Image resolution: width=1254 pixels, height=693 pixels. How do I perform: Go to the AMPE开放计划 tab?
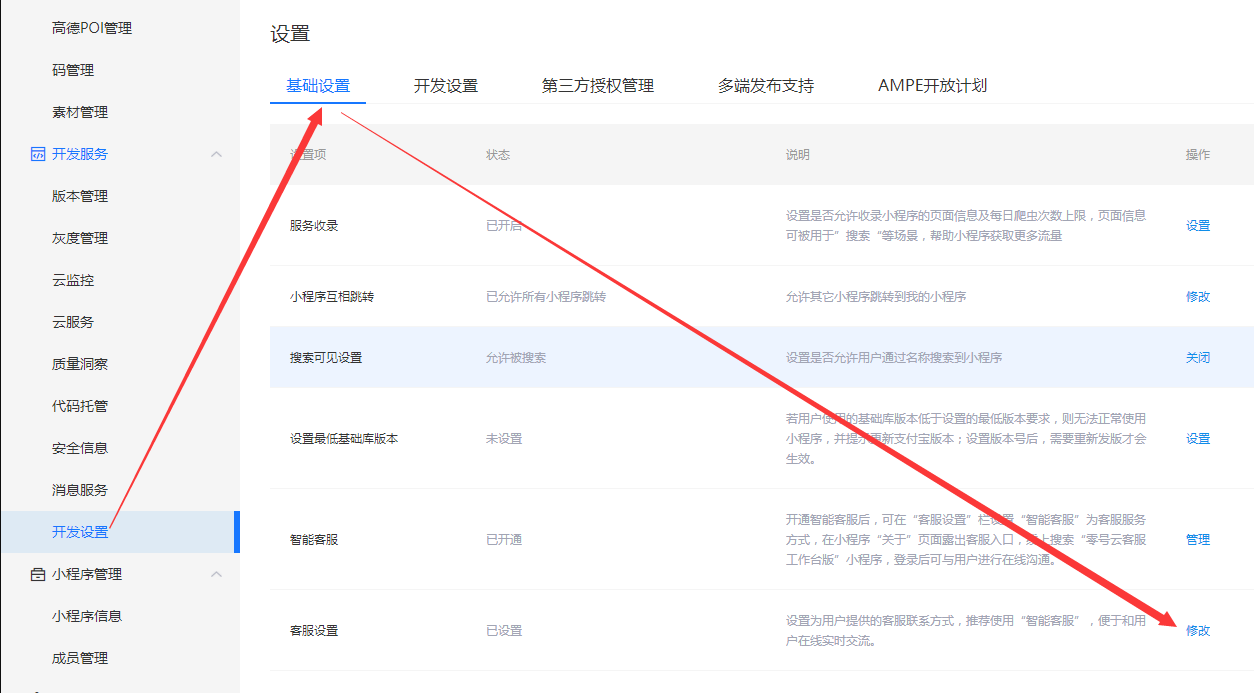tap(932, 86)
